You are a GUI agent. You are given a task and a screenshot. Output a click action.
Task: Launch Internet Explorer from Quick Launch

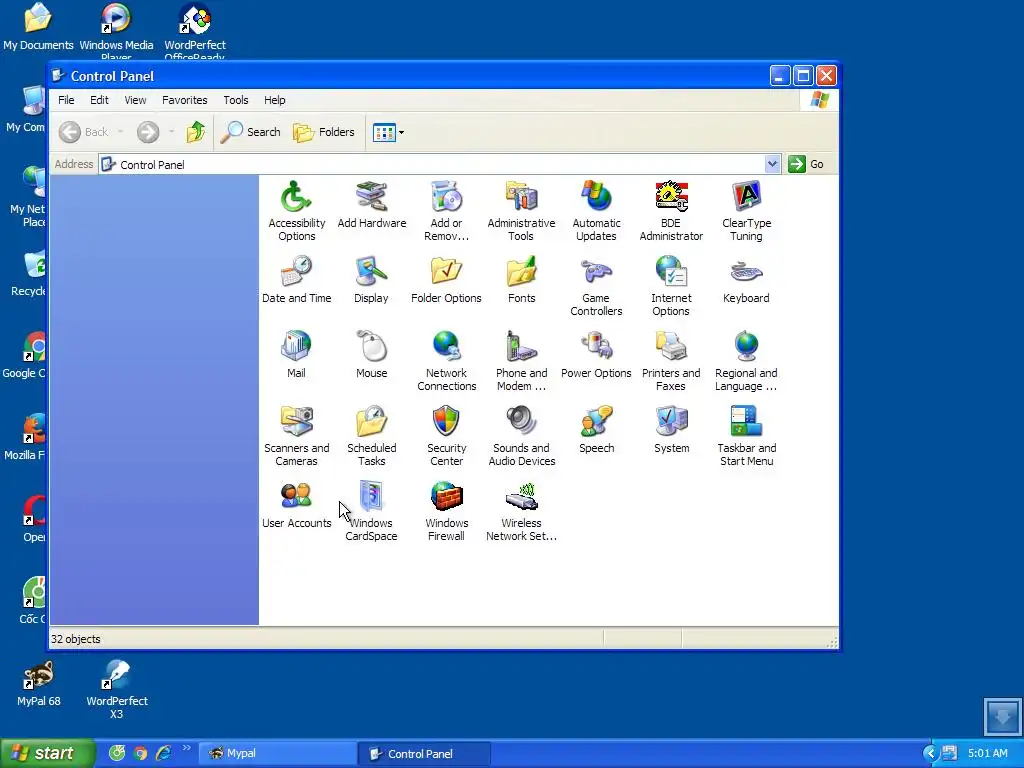click(x=163, y=753)
